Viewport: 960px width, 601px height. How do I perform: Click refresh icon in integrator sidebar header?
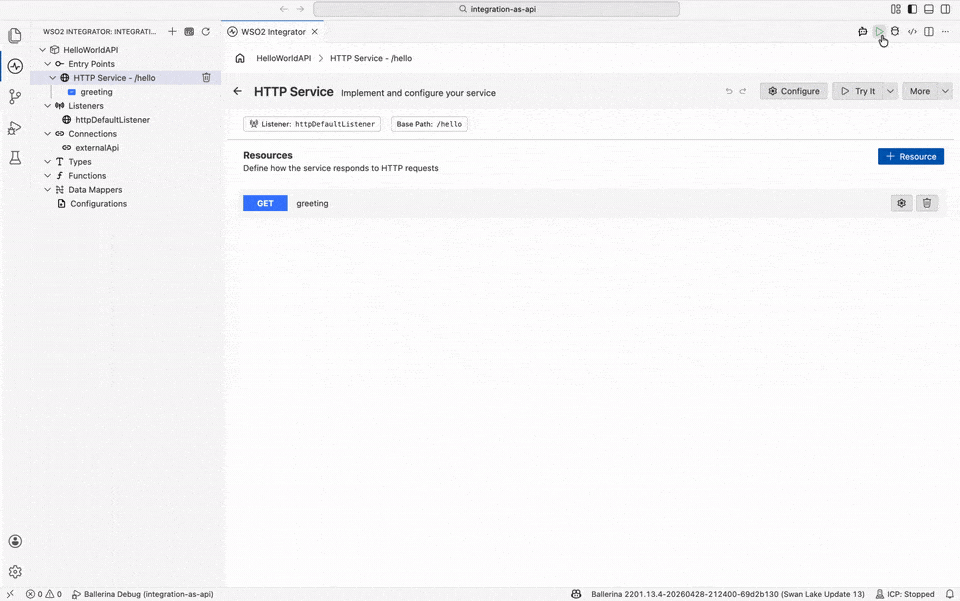tap(206, 31)
